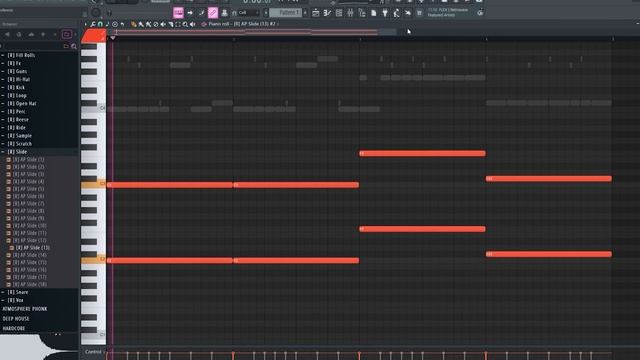Select the piano roll zoom magnifier tool

[185, 24]
